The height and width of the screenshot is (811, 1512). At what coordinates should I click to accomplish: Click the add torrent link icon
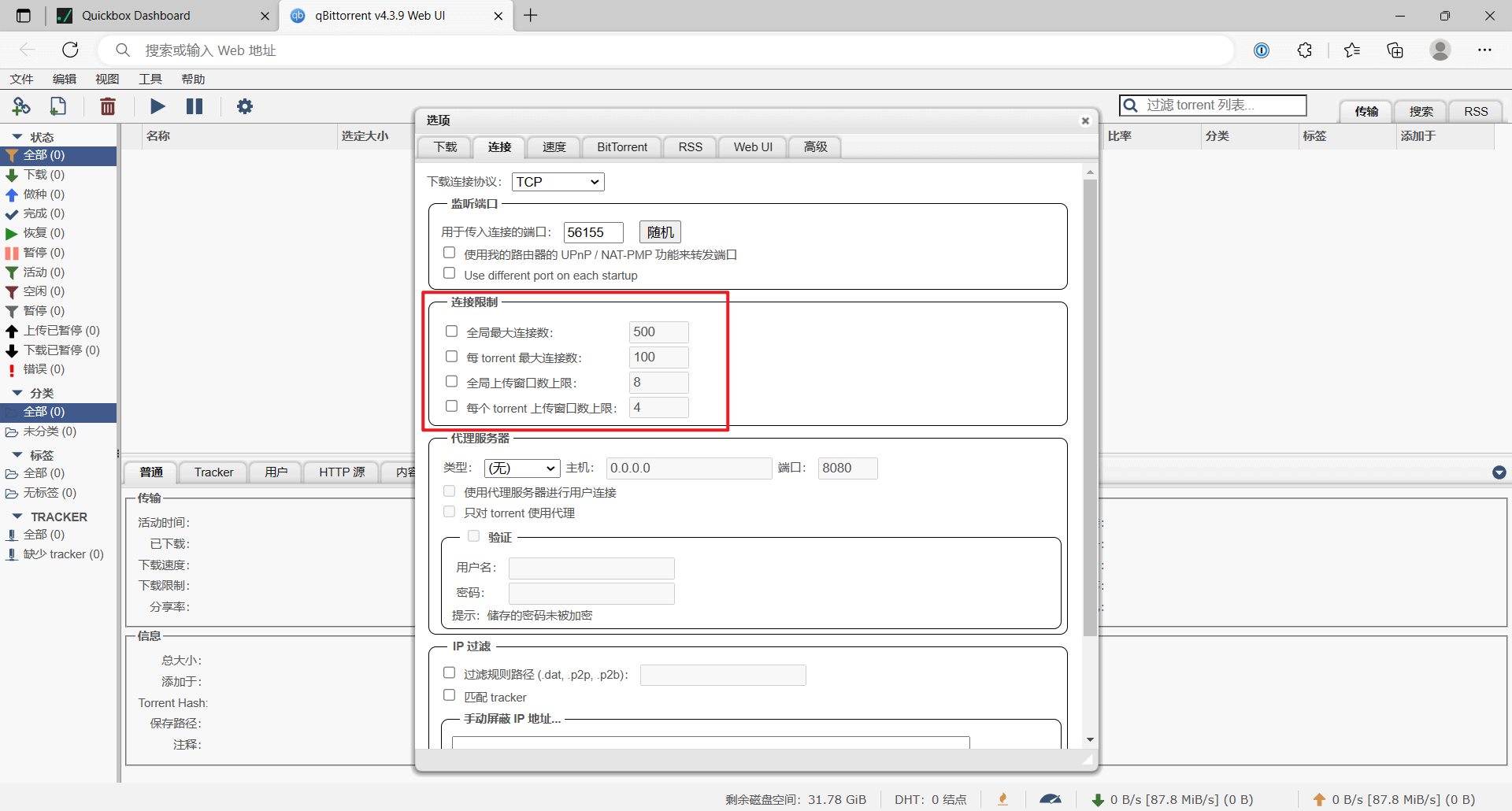click(x=21, y=106)
